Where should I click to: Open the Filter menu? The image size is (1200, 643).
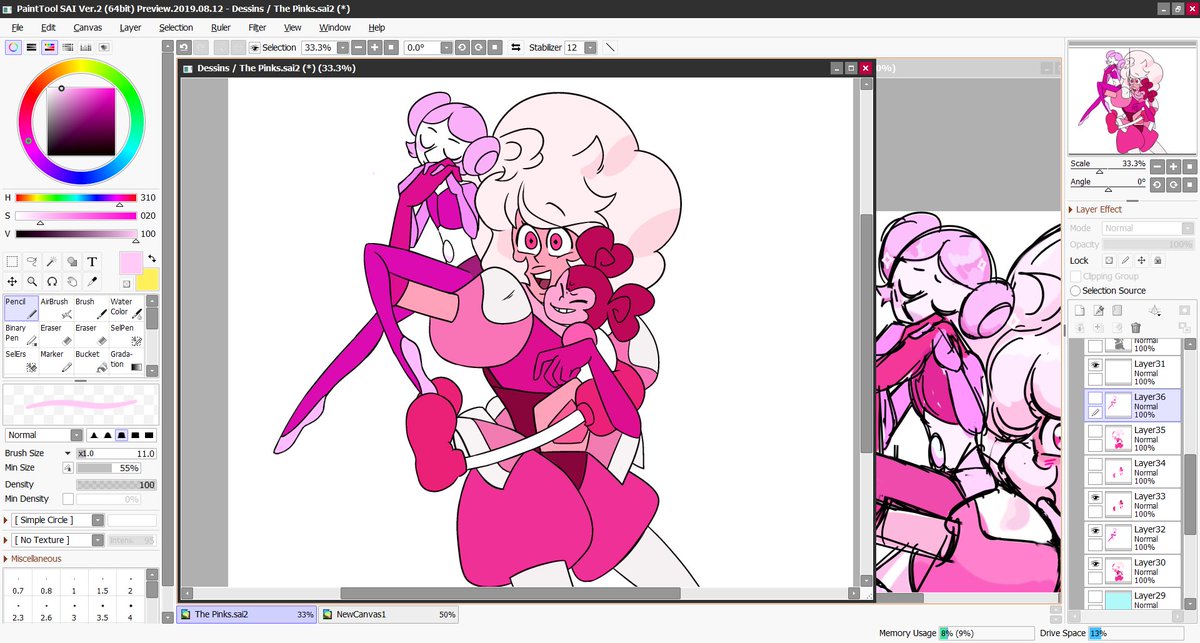(x=257, y=28)
